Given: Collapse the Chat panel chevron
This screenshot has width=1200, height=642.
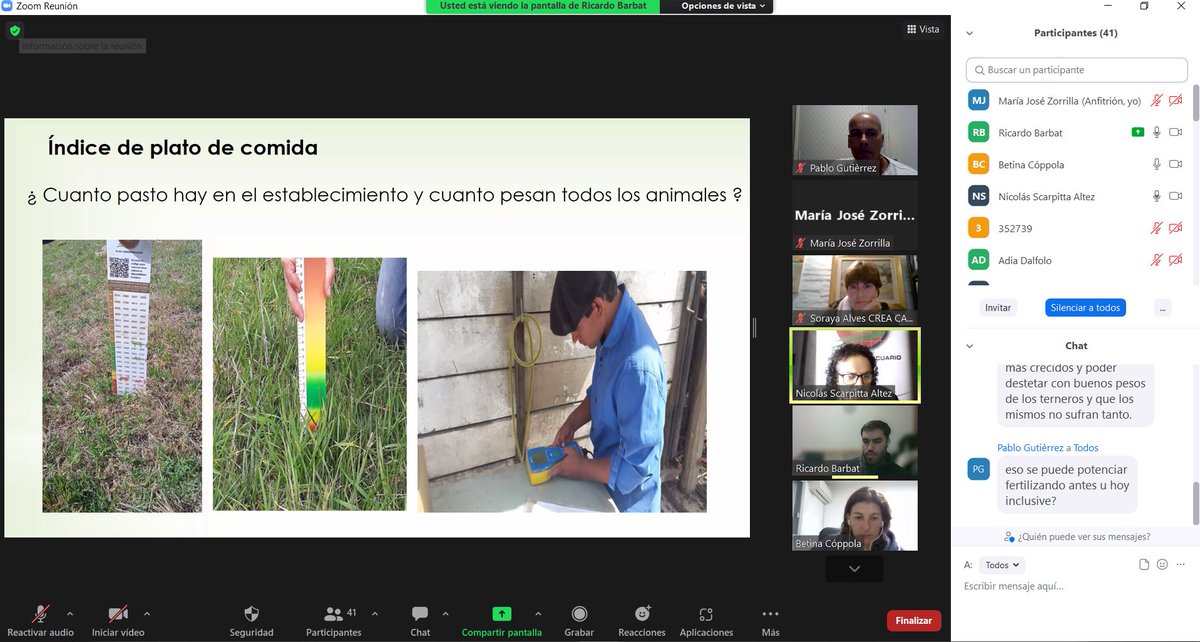Looking at the screenshot, I should click(969, 345).
